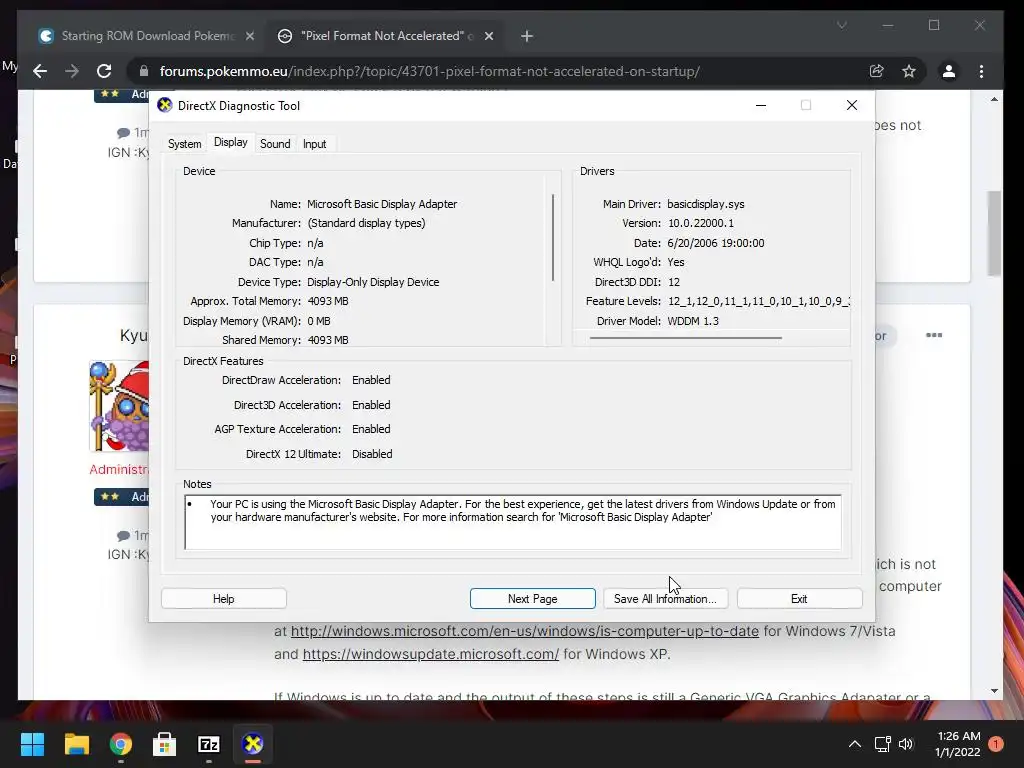
Task: Open Chrome from the taskbar
Action: 121,744
